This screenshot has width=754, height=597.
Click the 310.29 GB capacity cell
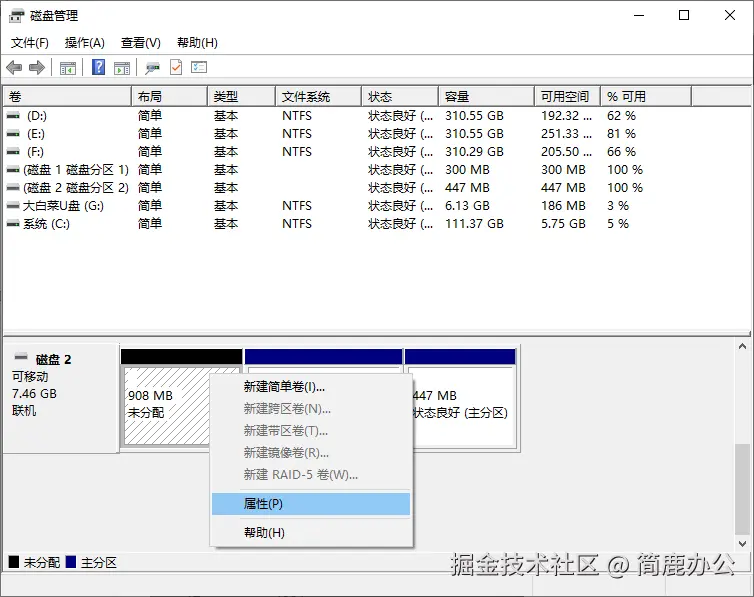coord(474,152)
